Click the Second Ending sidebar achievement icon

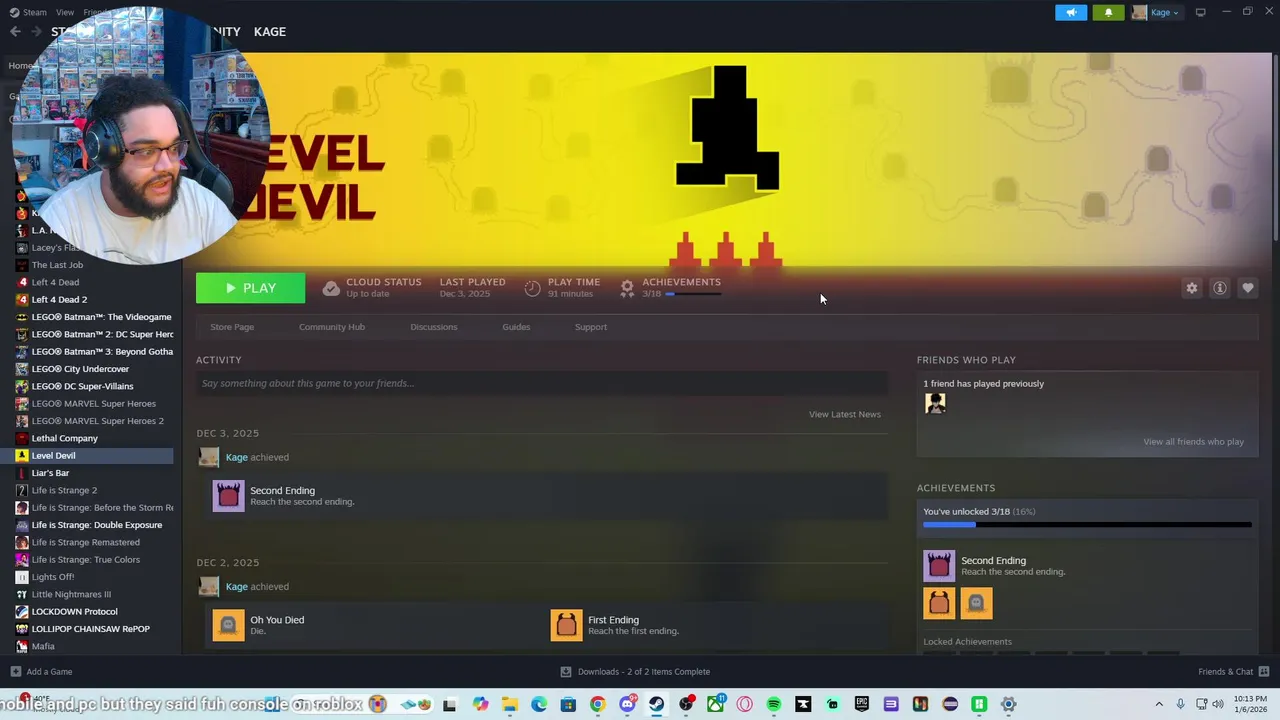coord(939,566)
